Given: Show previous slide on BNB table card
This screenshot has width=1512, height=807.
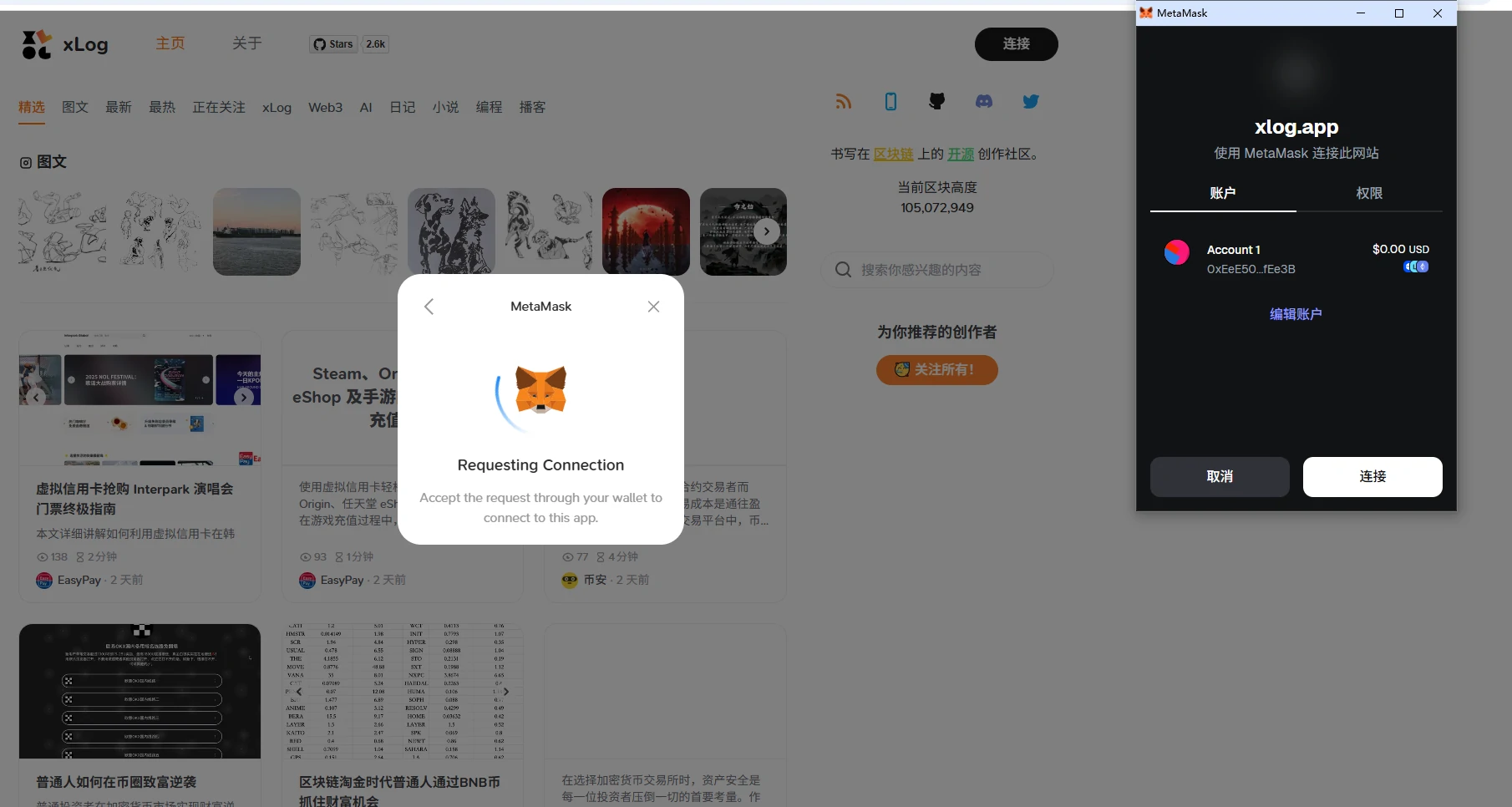Looking at the screenshot, I should point(299,692).
